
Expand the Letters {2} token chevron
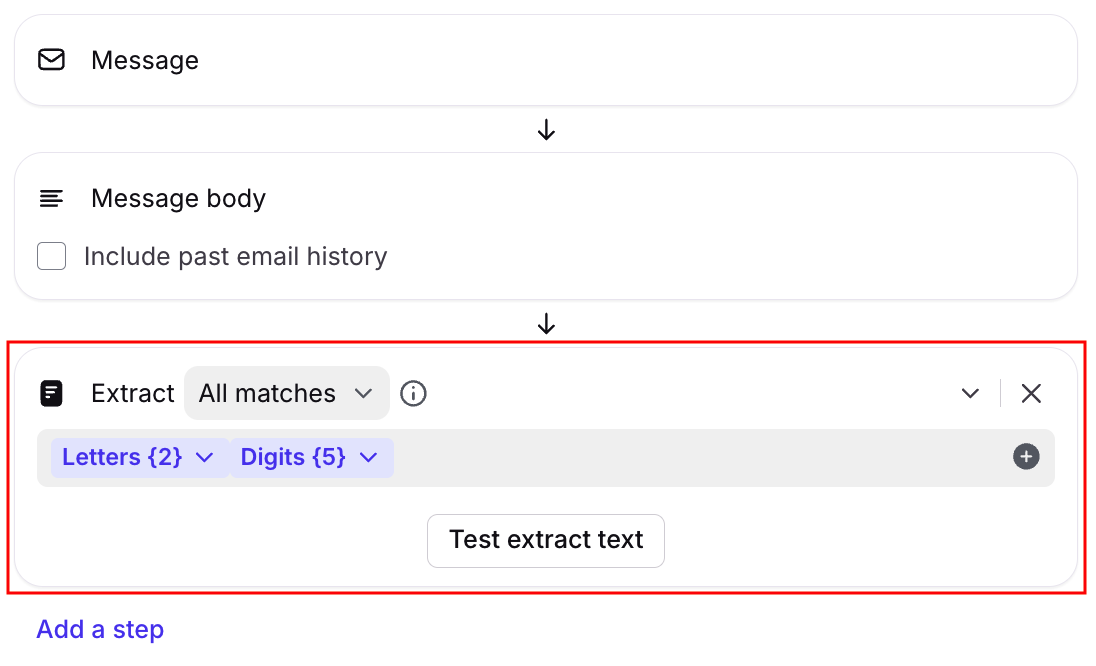pos(205,457)
